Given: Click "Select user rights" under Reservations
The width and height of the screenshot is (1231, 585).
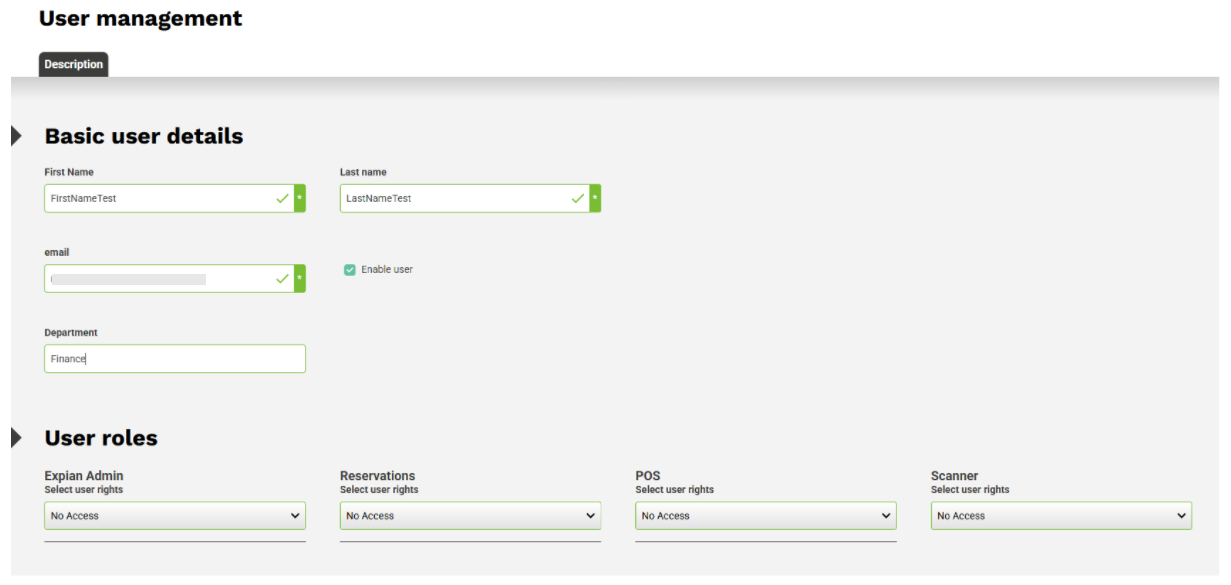Looking at the screenshot, I should [379, 490].
